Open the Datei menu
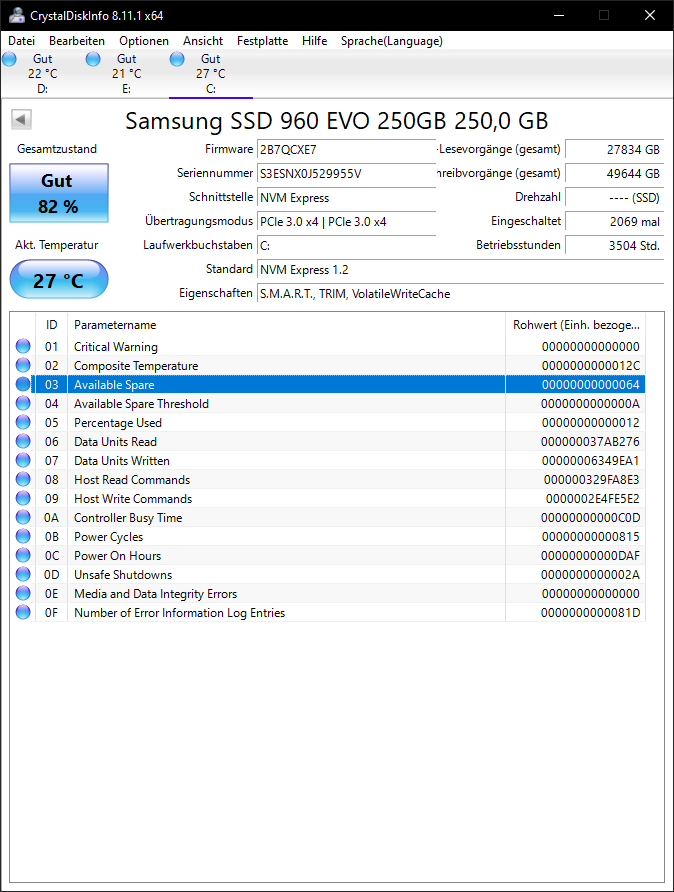The width and height of the screenshot is (674, 892). pyautogui.click(x=22, y=41)
